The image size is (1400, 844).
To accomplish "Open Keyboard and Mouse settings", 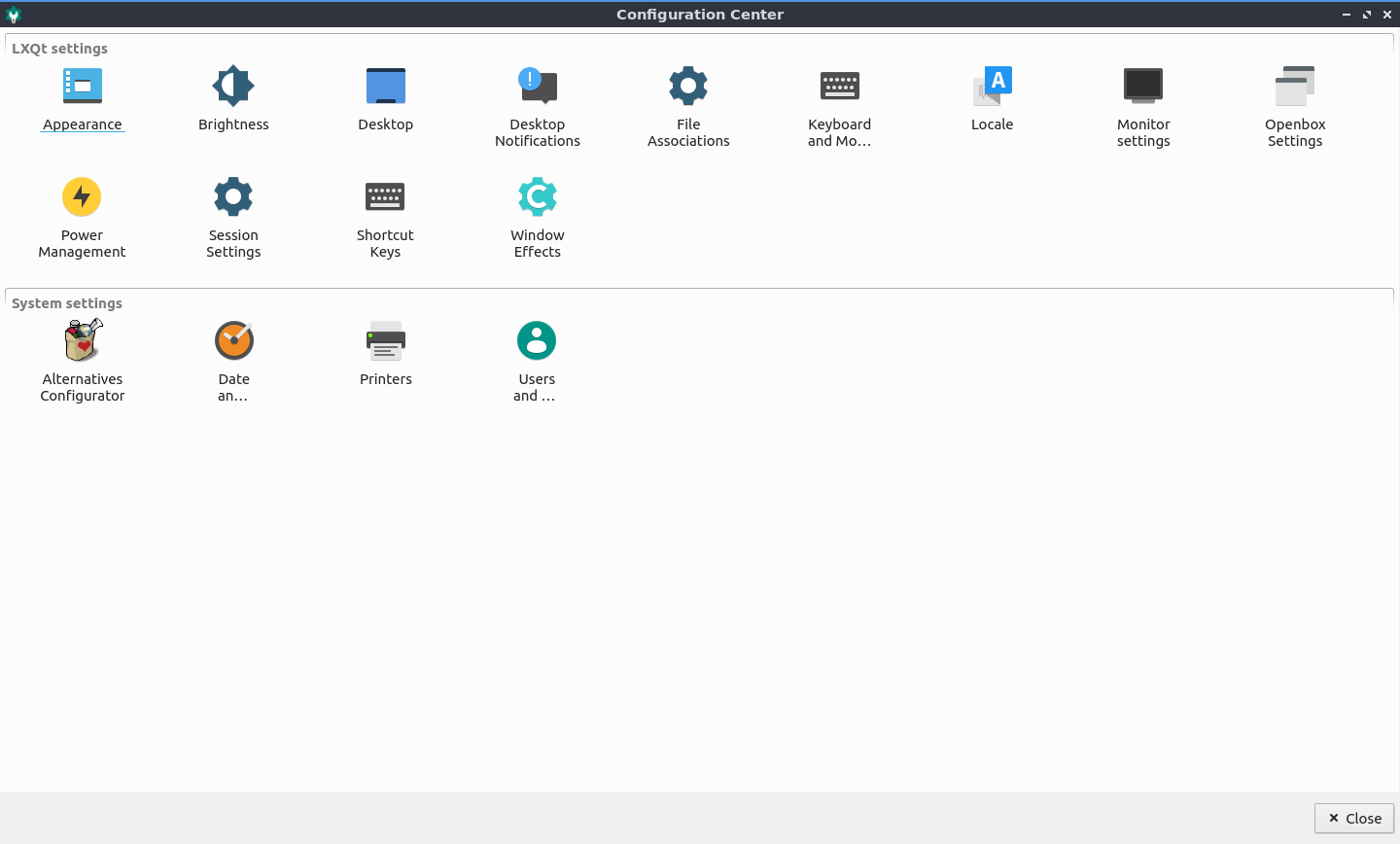I will pyautogui.click(x=840, y=87).
